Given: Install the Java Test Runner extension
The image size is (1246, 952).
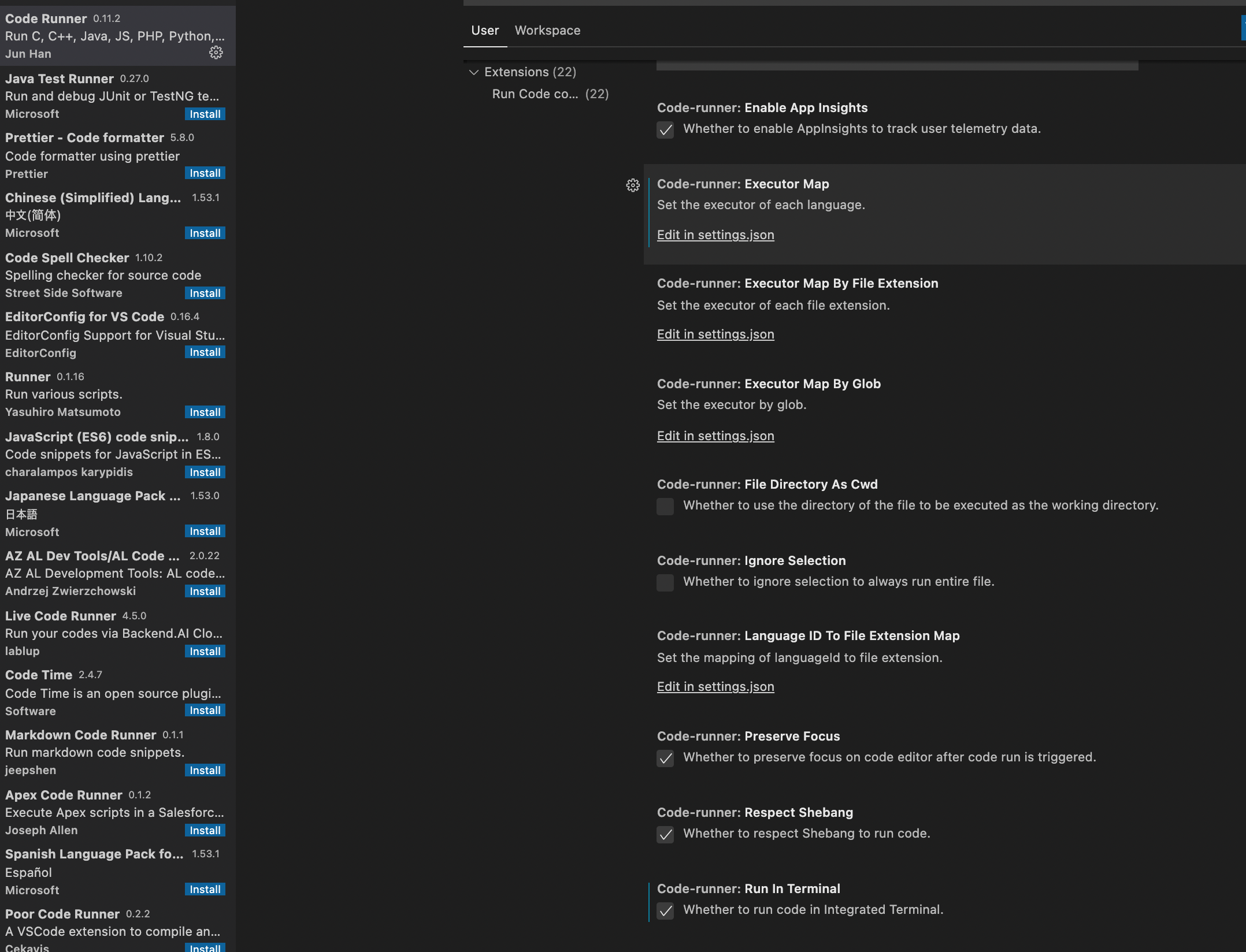Looking at the screenshot, I should point(205,114).
